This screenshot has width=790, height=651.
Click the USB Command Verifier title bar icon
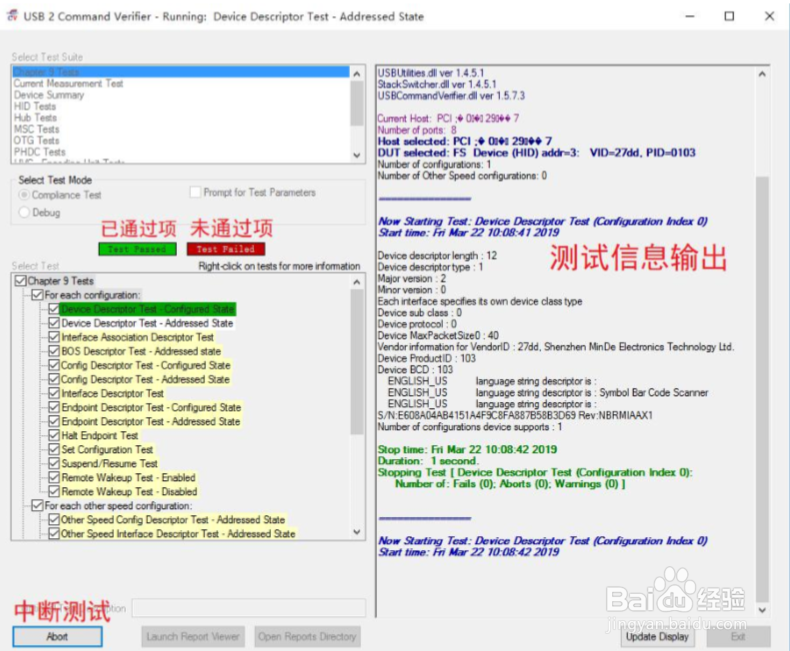12,16
